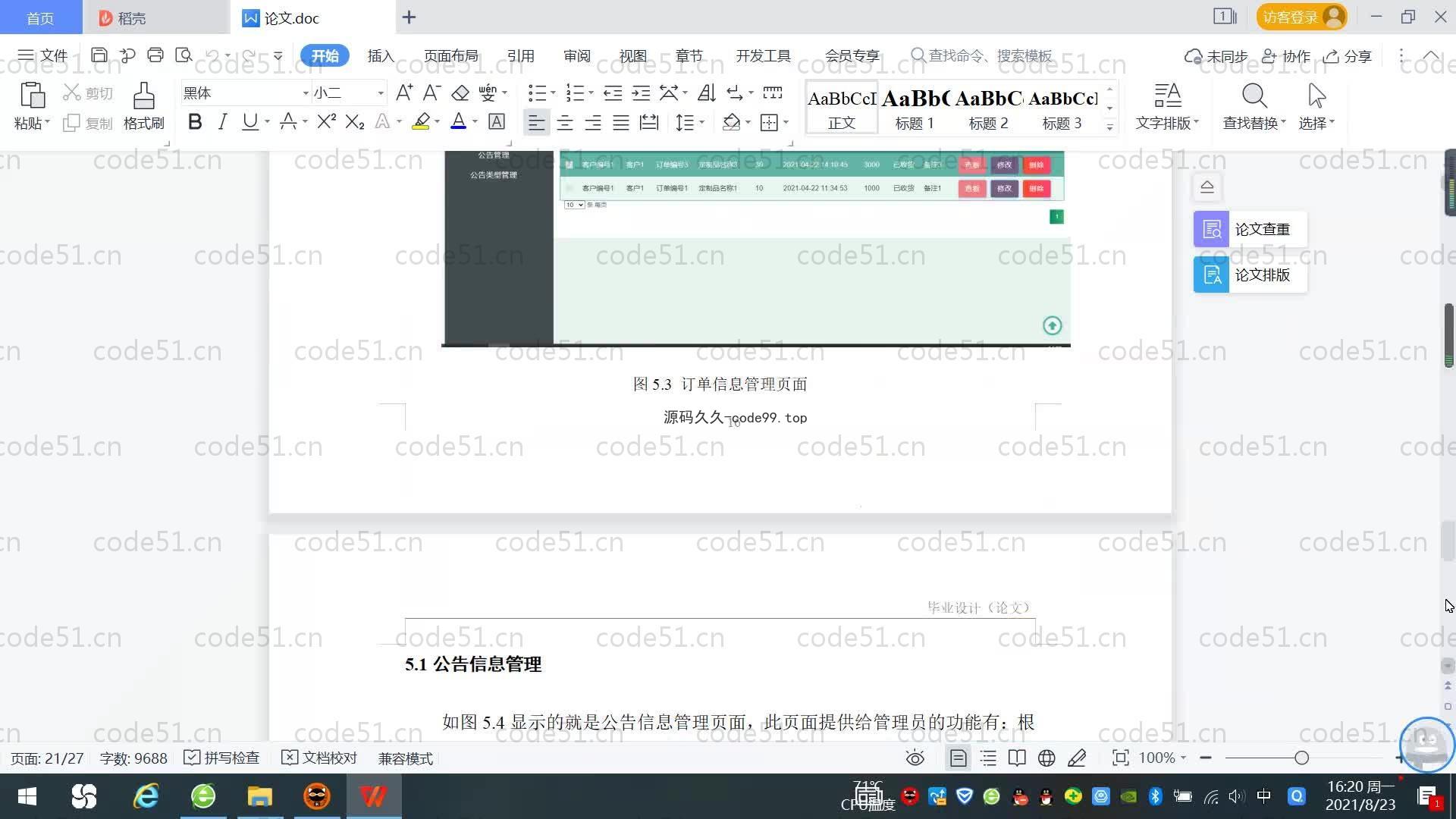The image size is (1456, 819).
Task: Switch to outline view in status bar
Action: pyautogui.click(x=988, y=758)
